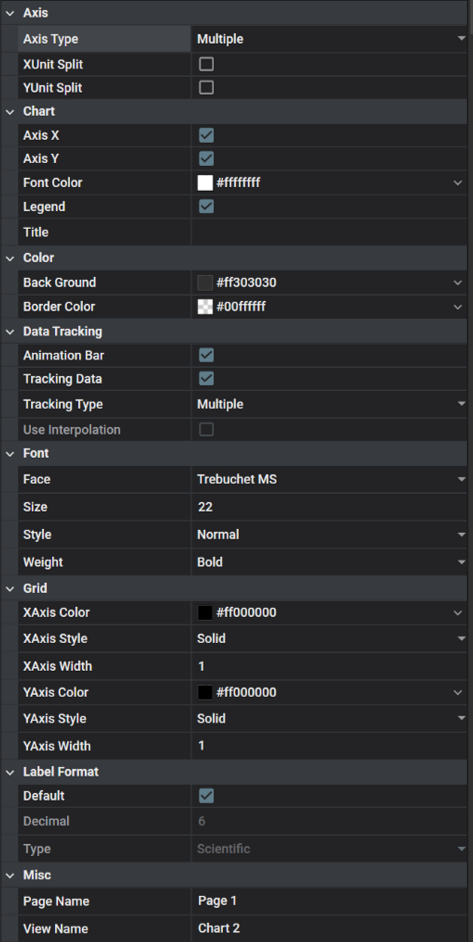Screen dimensions: 473x942
Task: Enable the XUnit Split checkbox
Action: tap(206, 64)
